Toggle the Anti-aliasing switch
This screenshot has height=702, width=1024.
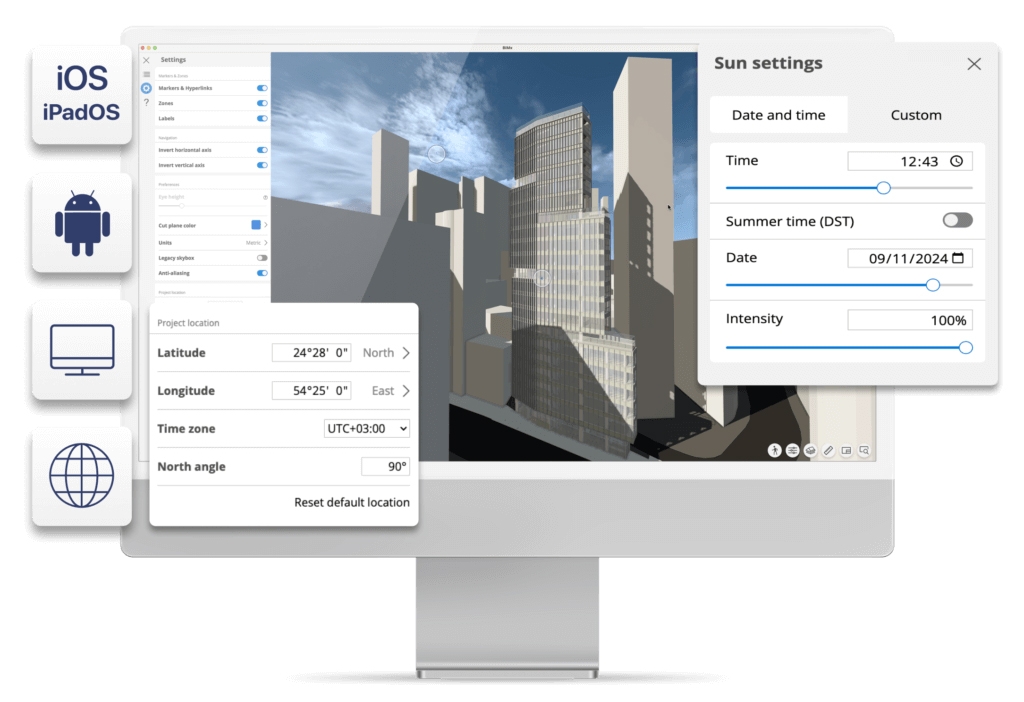click(262, 273)
